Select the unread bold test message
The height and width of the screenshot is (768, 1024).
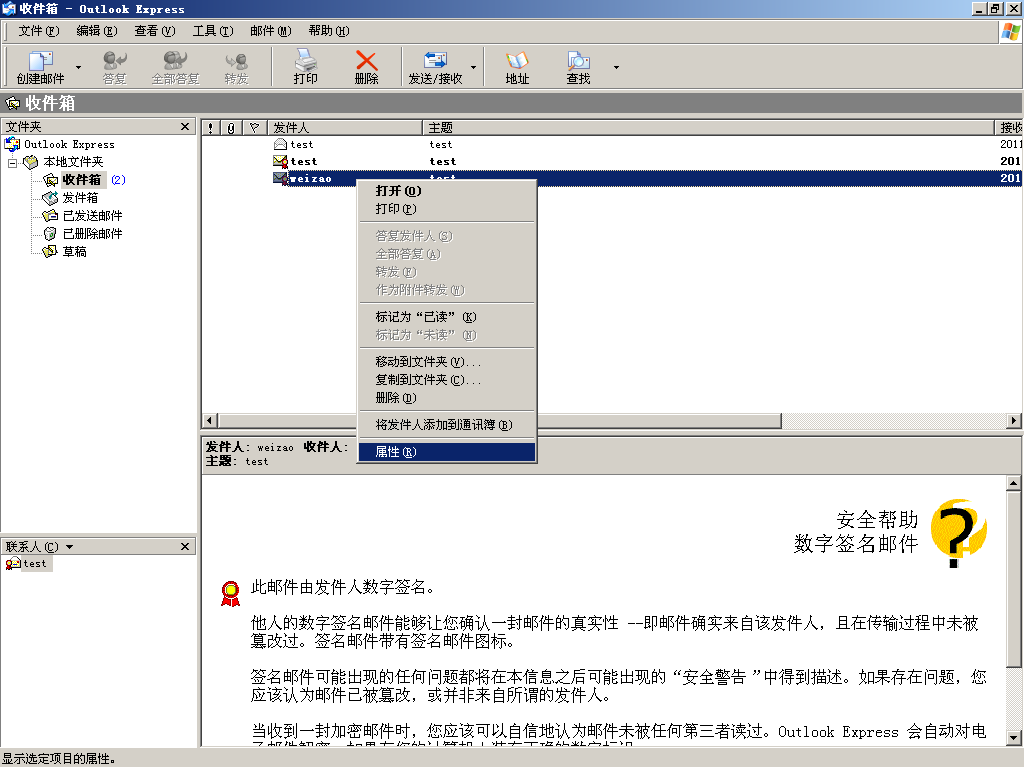tap(612, 161)
